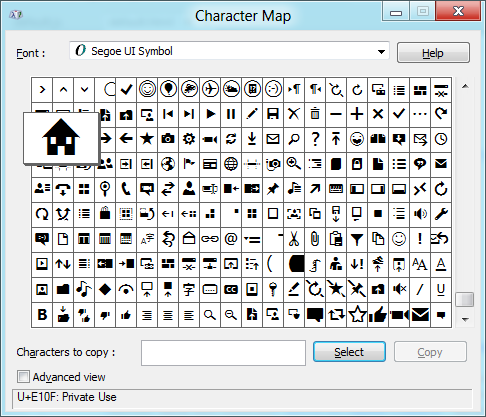Click the question mark glyph
Viewport: 486px width, 417px height.
pyautogui.click(x=315, y=139)
